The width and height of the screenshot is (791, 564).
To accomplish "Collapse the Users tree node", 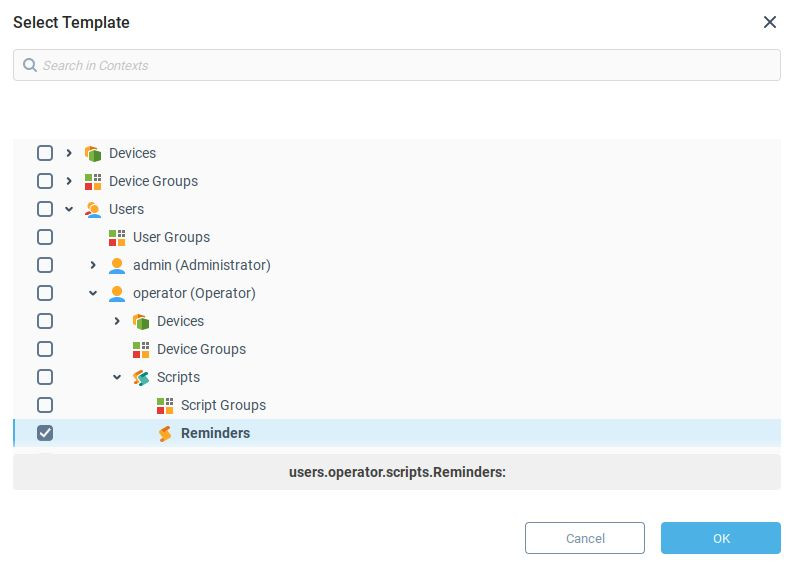I will coord(69,209).
